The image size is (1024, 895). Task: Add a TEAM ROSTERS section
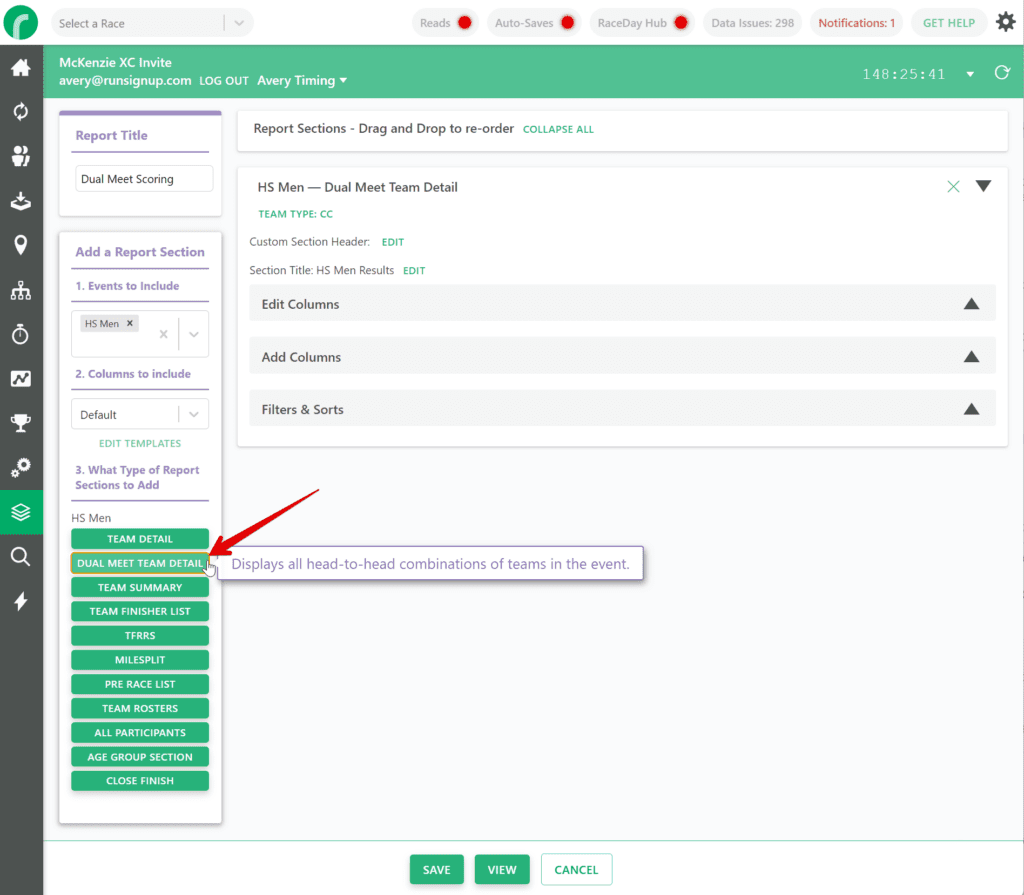click(x=140, y=708)
